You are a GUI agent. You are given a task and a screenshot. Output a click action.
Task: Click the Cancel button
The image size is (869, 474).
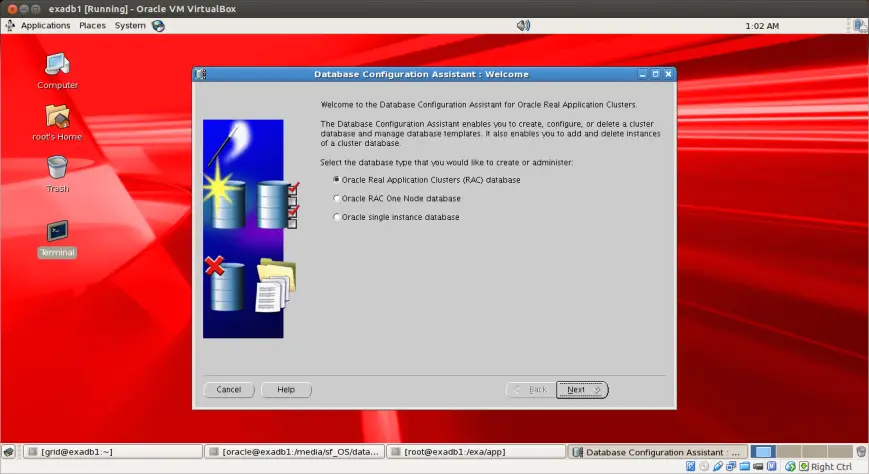[229, 390]
